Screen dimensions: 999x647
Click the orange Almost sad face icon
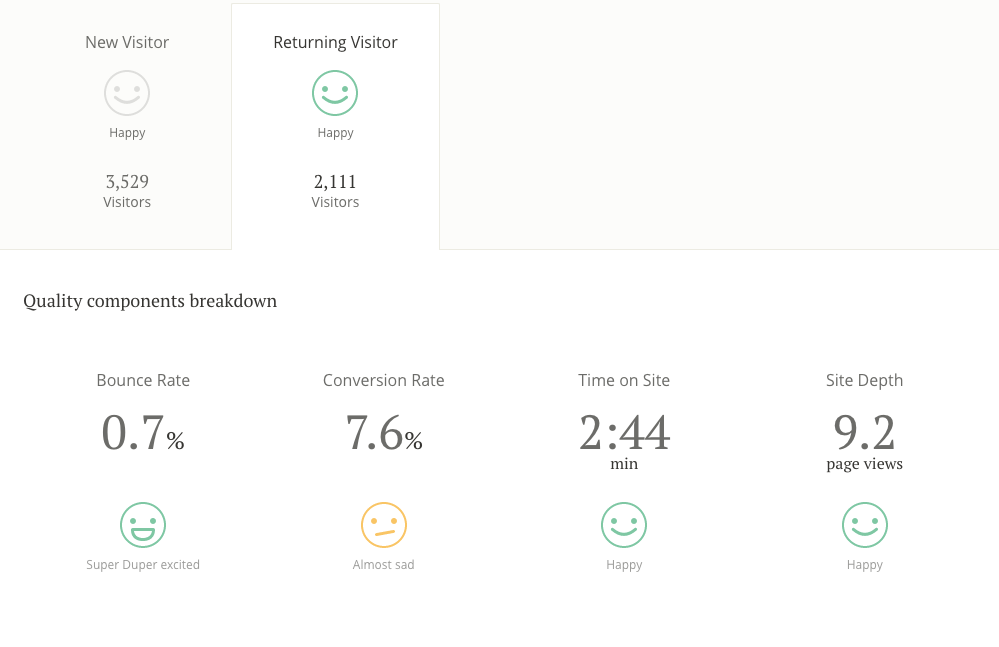(x=384, y=525)
